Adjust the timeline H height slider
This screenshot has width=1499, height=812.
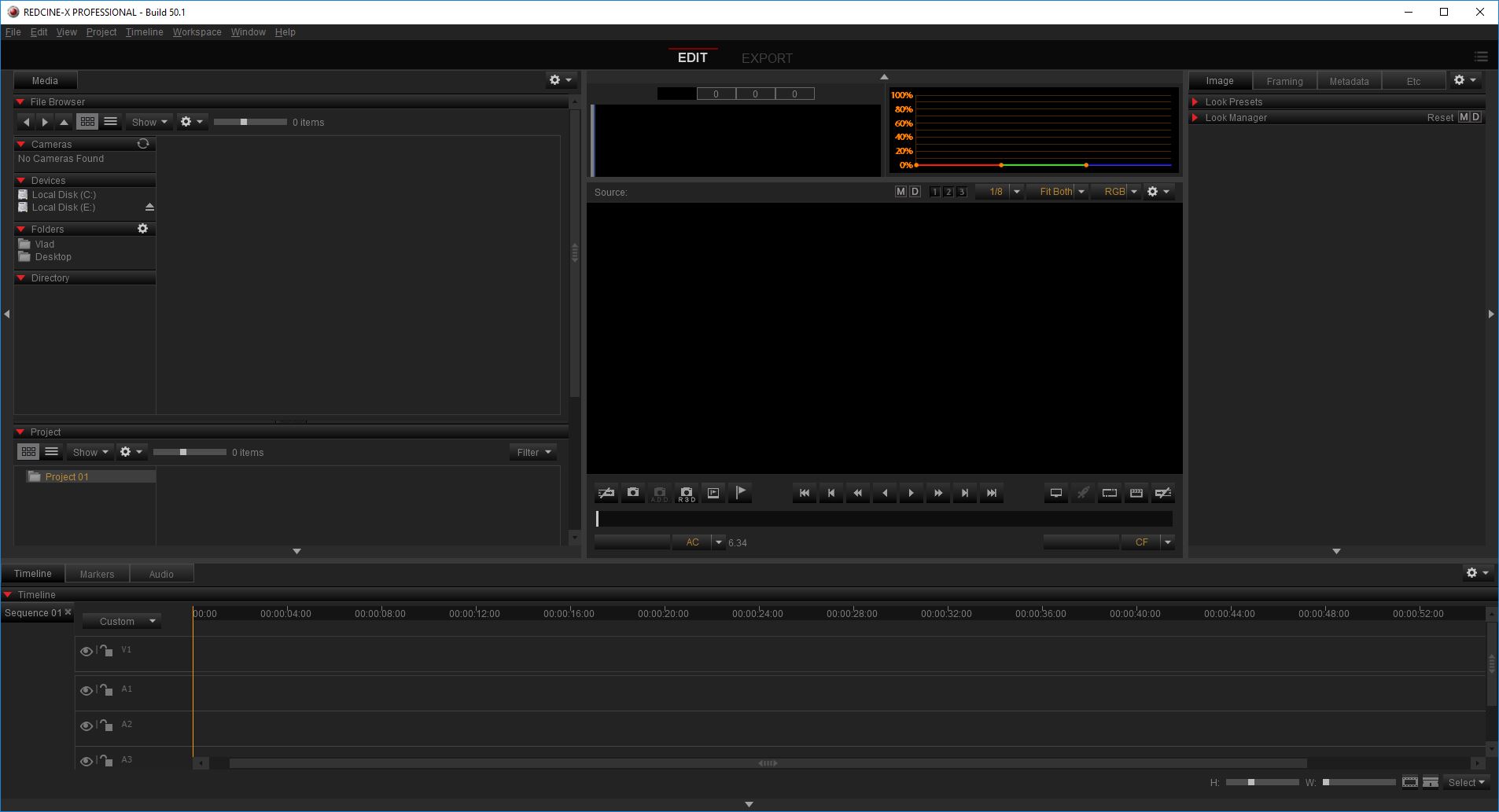[1262, 782]
